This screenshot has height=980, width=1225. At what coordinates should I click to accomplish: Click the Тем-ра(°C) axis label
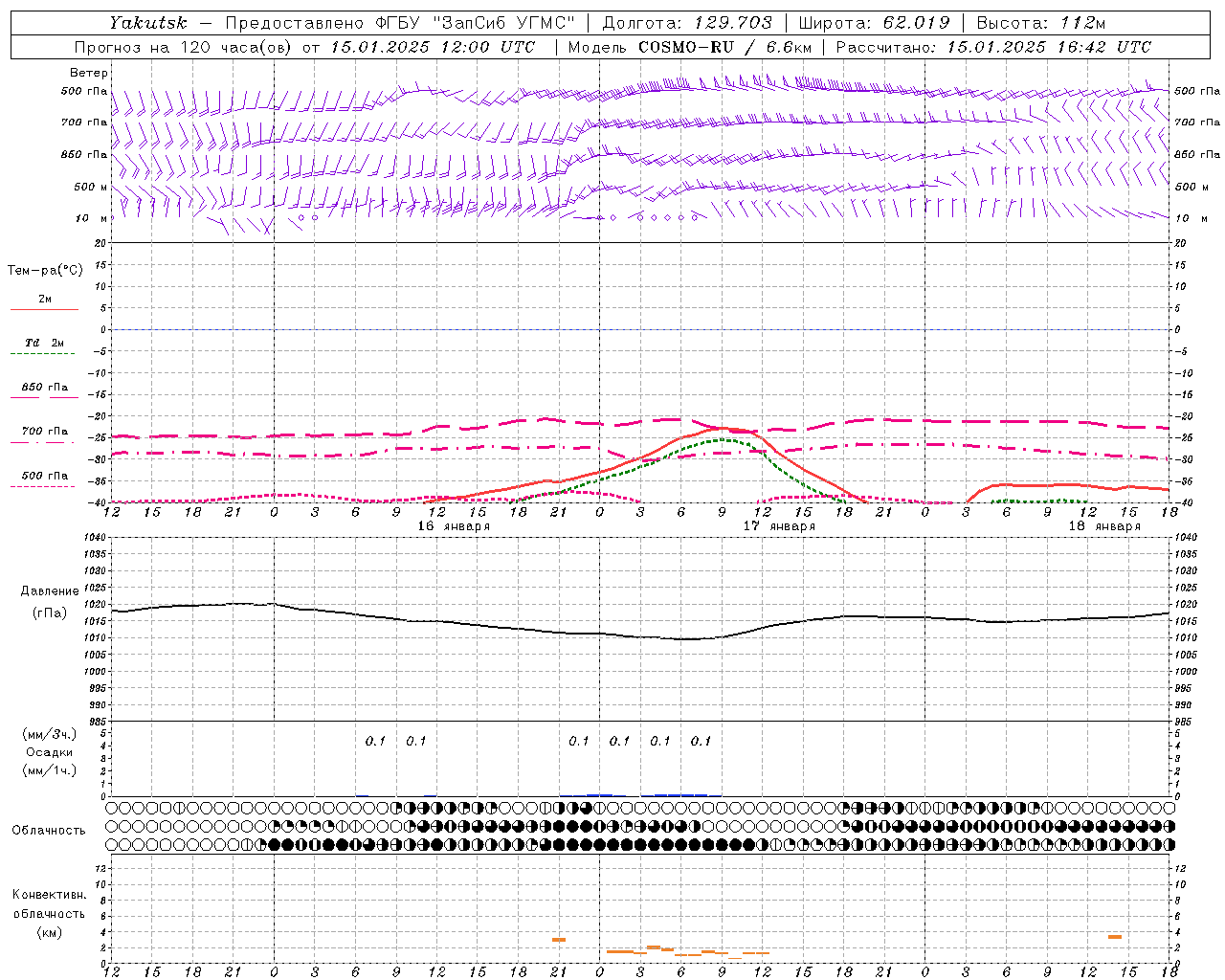[45, 271]
